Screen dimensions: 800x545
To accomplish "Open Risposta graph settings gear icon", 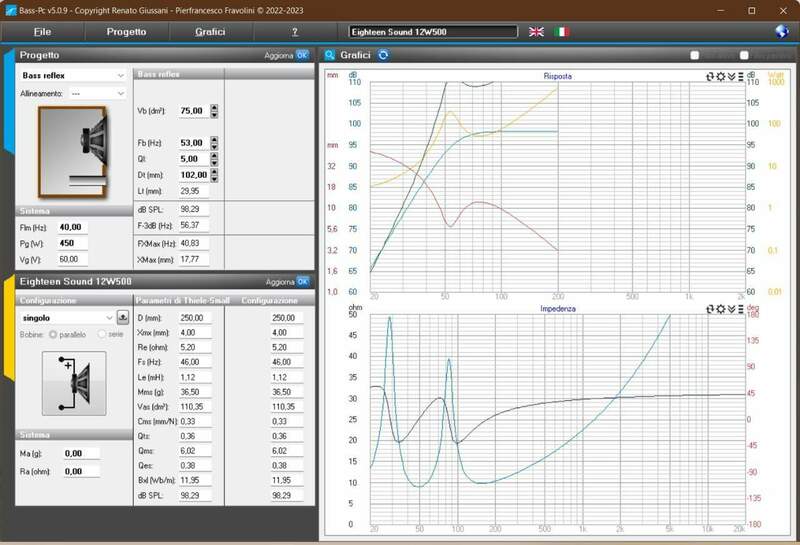I will [x=720, y=75].
